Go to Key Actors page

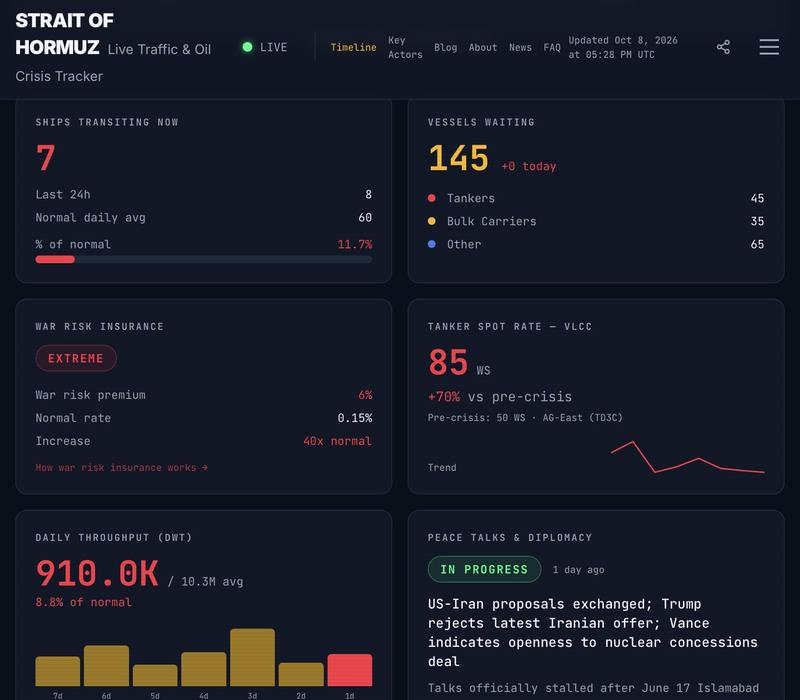point(405,47)
